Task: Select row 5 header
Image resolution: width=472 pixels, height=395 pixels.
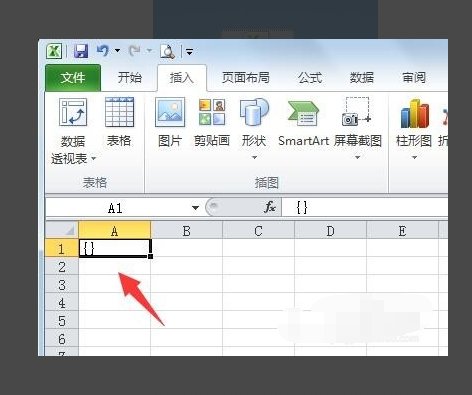Action: [x=62, y=320]
